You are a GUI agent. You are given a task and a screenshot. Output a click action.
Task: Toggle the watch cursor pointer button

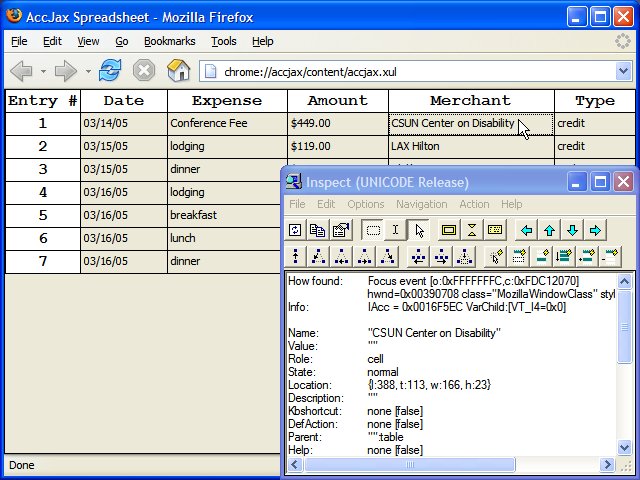pos(418,230)
